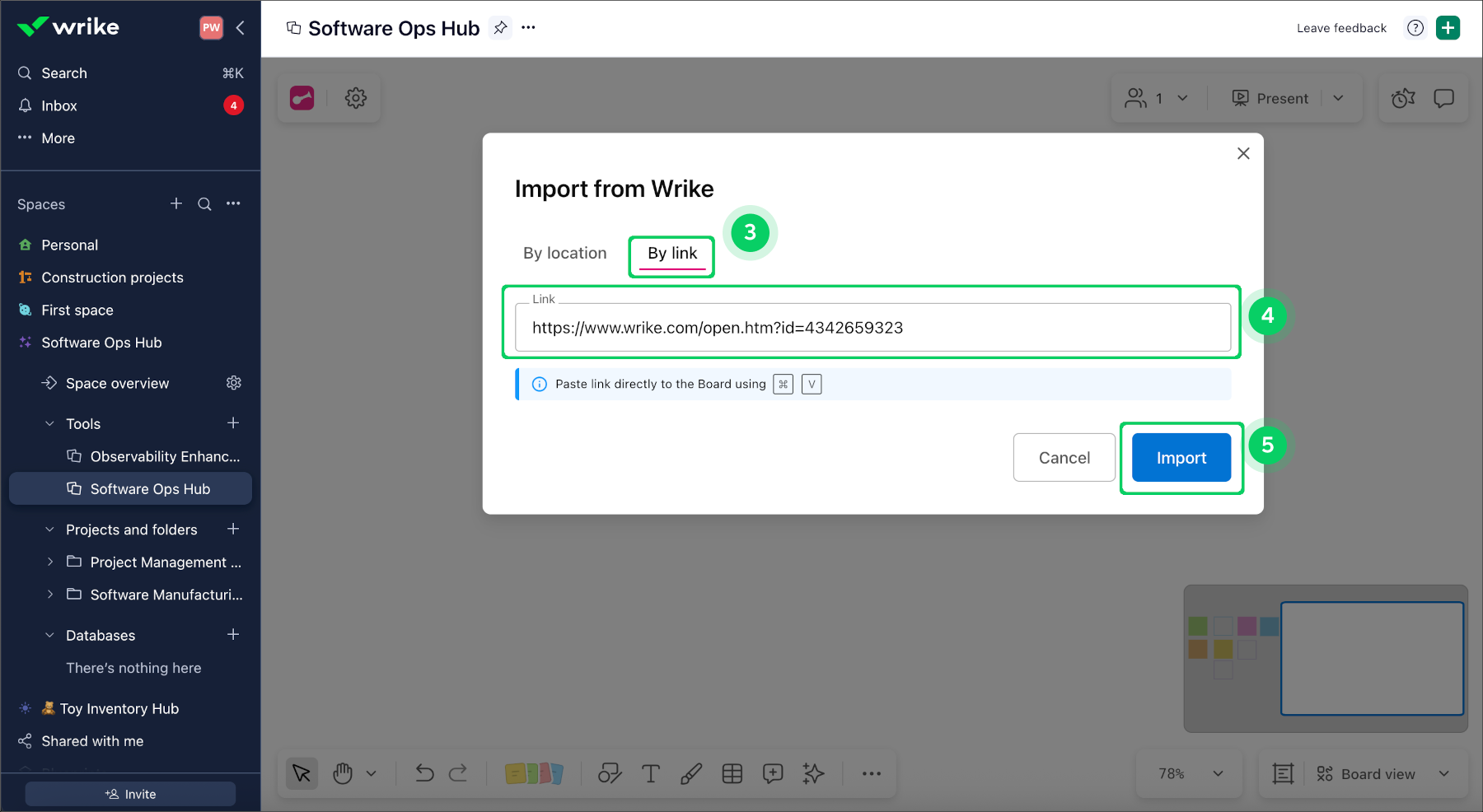This screenshot has height=812, width=1483.
Task: Cancel the Import from Wrike dialog
Action: point(1064,457)
